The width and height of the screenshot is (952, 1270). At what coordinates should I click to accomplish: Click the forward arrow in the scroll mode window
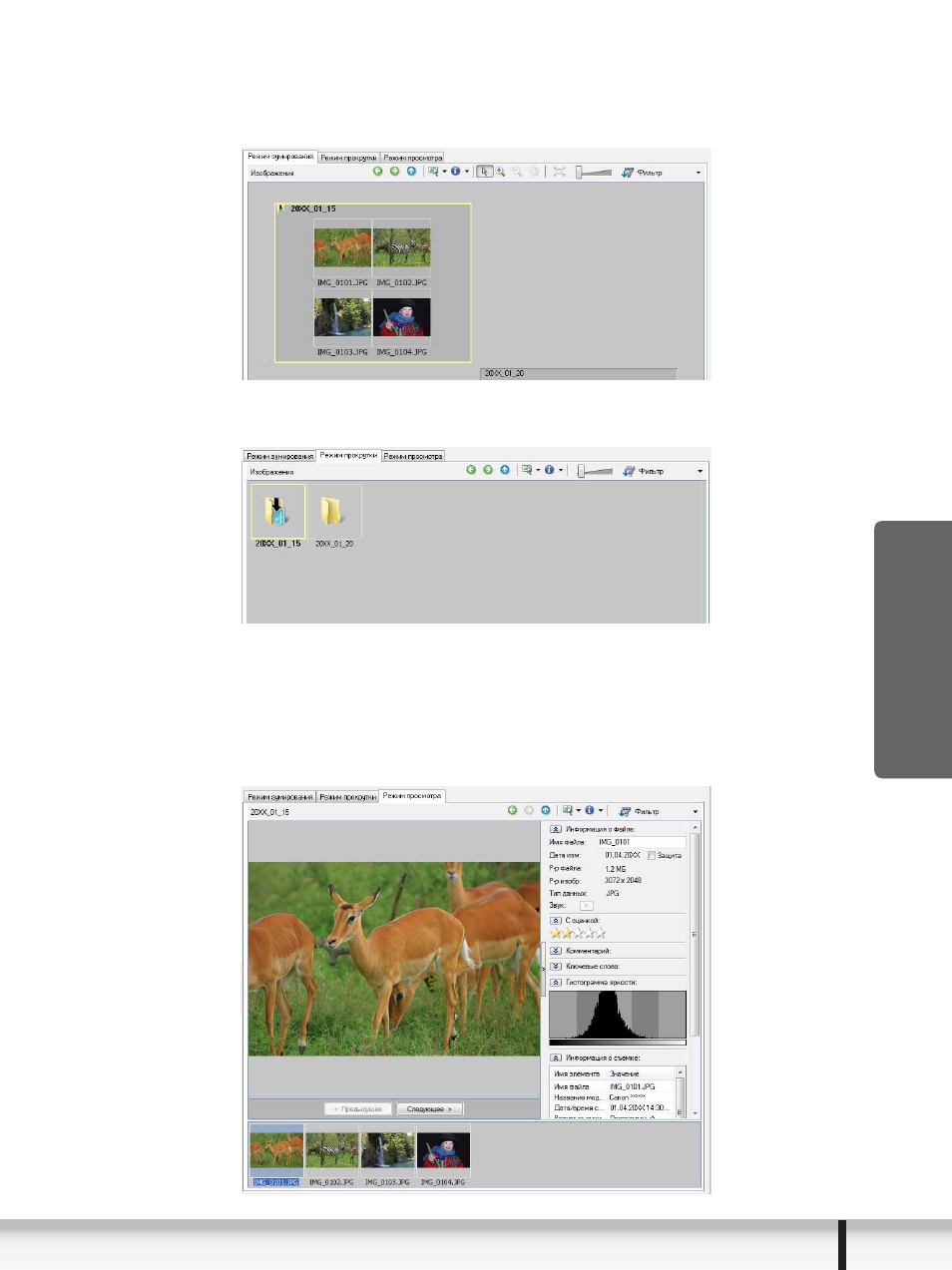[x=488, y=470]
